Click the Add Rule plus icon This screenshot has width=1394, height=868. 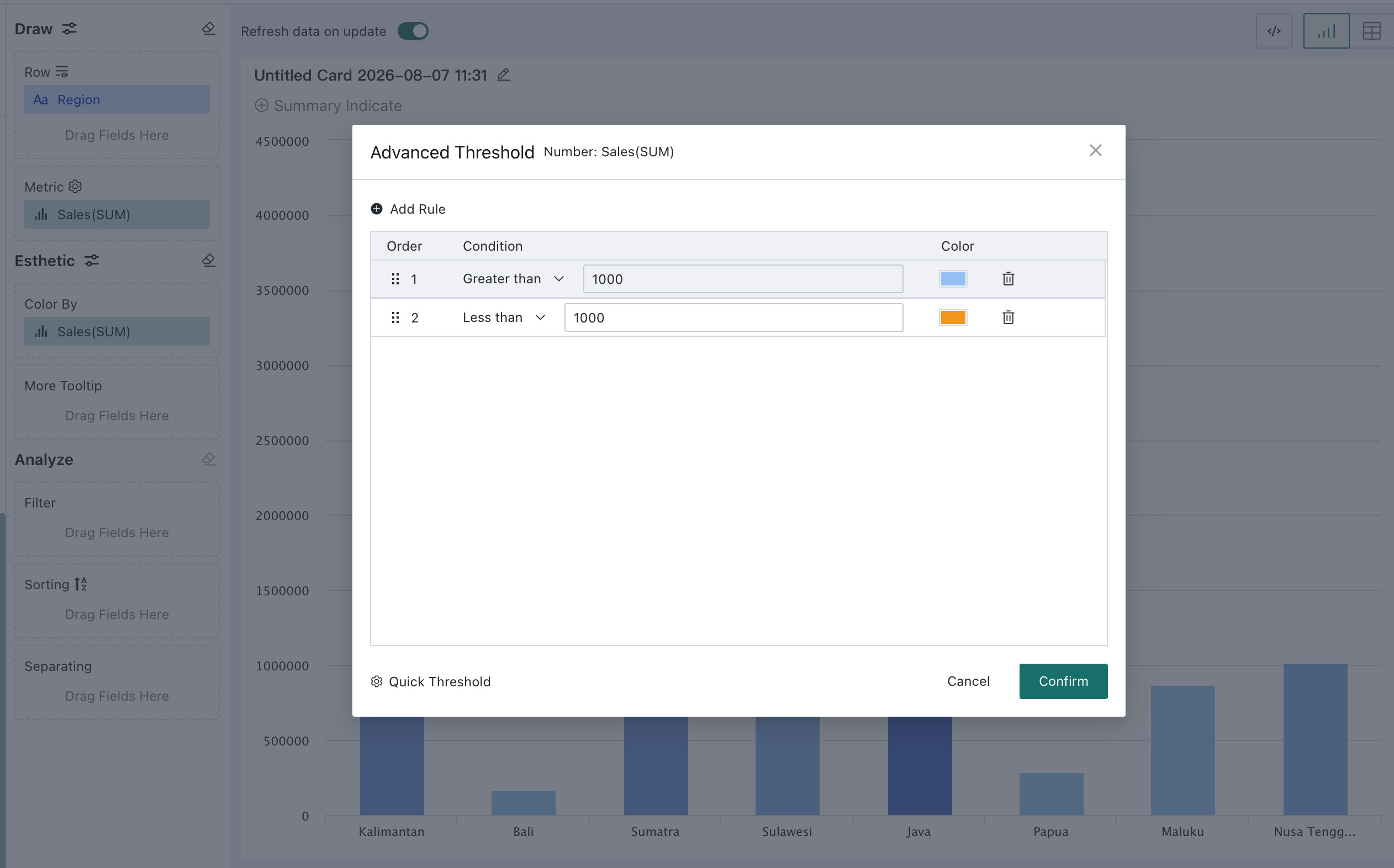point(377,209)
